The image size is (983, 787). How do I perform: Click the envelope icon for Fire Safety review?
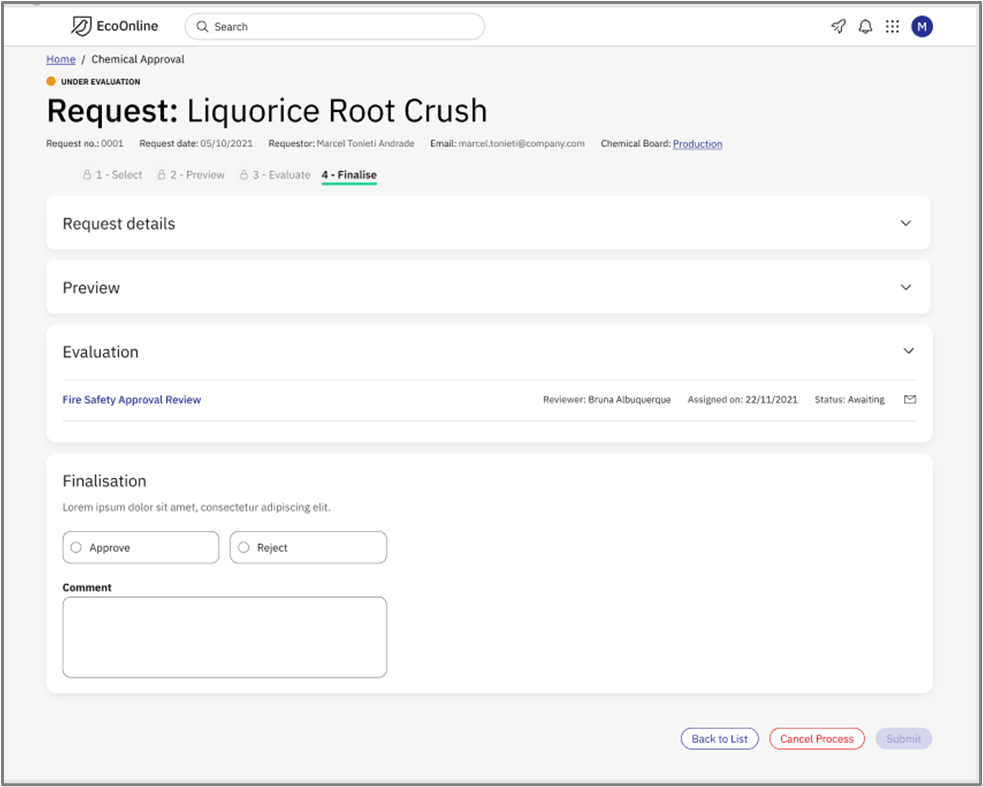(x=909, y=400)
